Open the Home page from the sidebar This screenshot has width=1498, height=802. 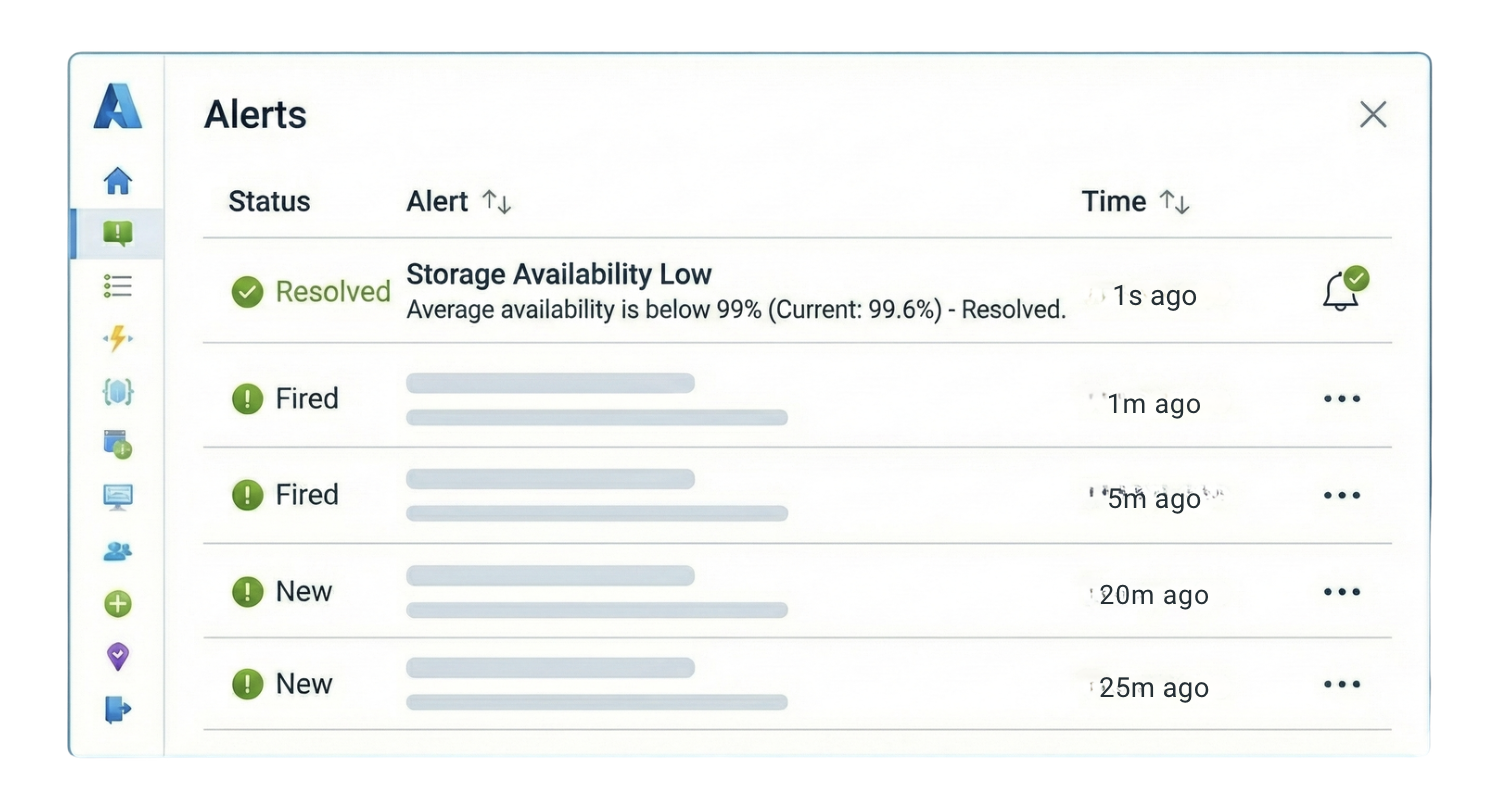click(117, 180)
